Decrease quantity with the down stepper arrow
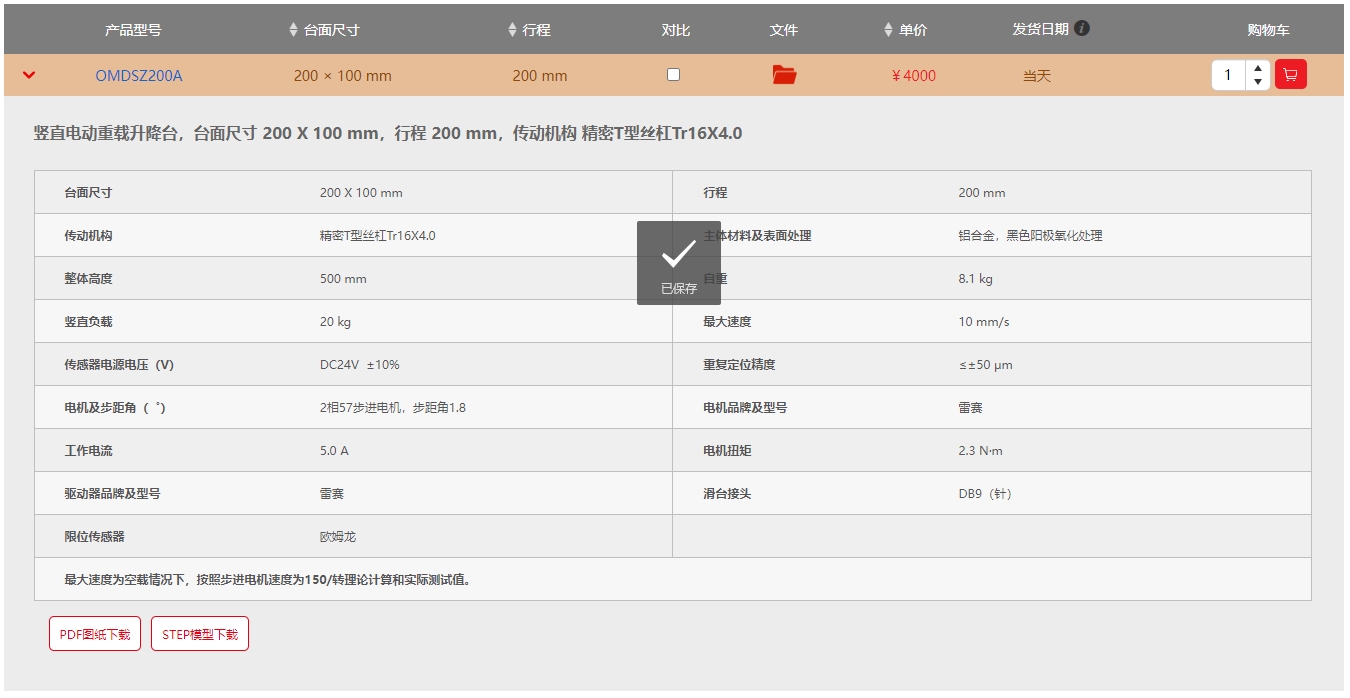The height and width of the screenshot is (698, 1350). coord(1257,82)
